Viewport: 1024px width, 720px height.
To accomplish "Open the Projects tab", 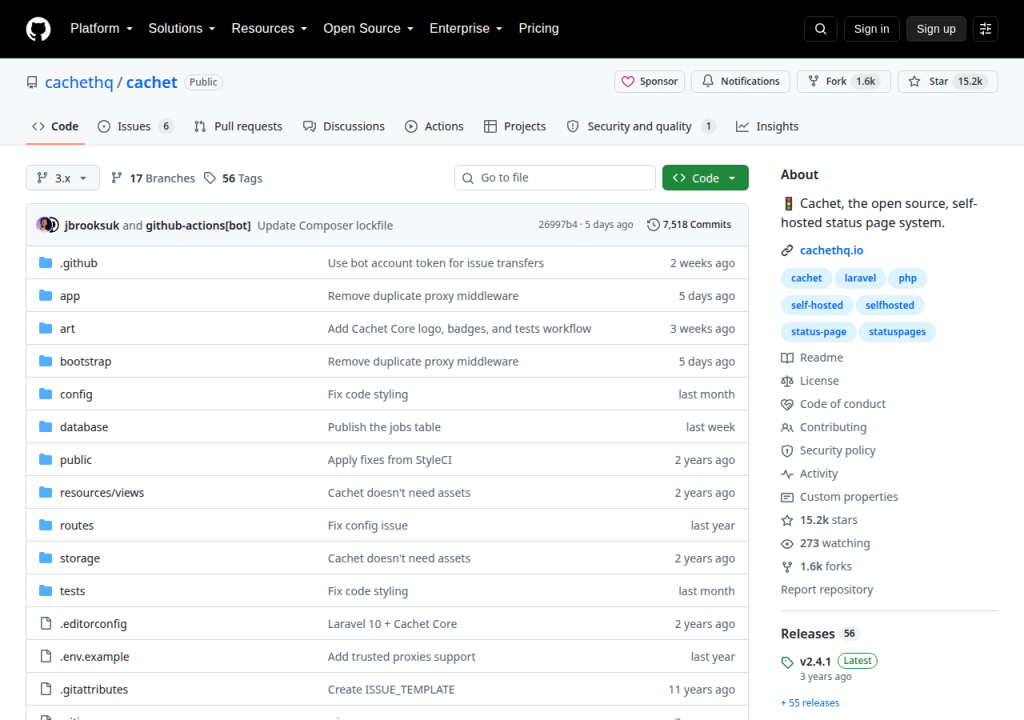I will [515, 127].
